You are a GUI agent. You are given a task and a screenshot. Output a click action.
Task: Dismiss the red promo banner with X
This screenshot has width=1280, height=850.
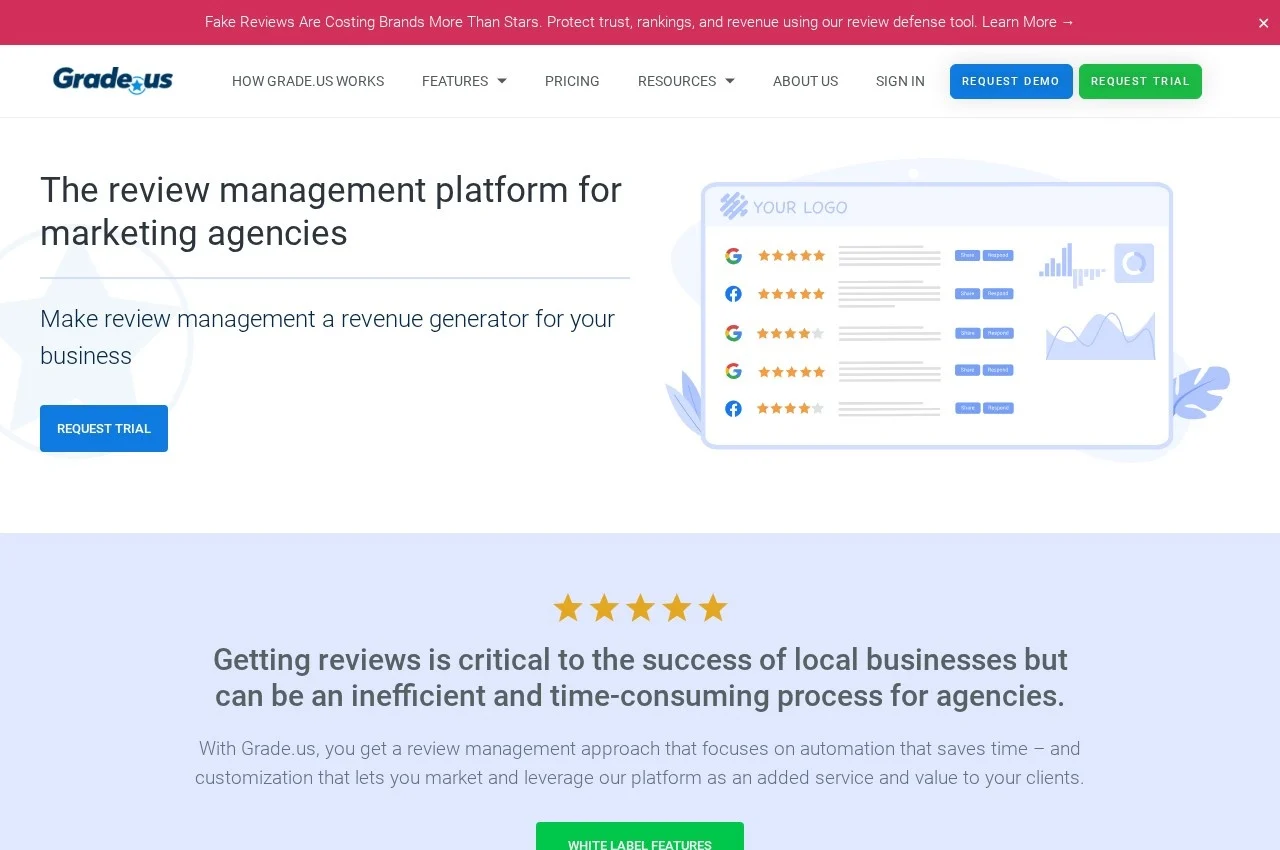(x=1263, y=23)
